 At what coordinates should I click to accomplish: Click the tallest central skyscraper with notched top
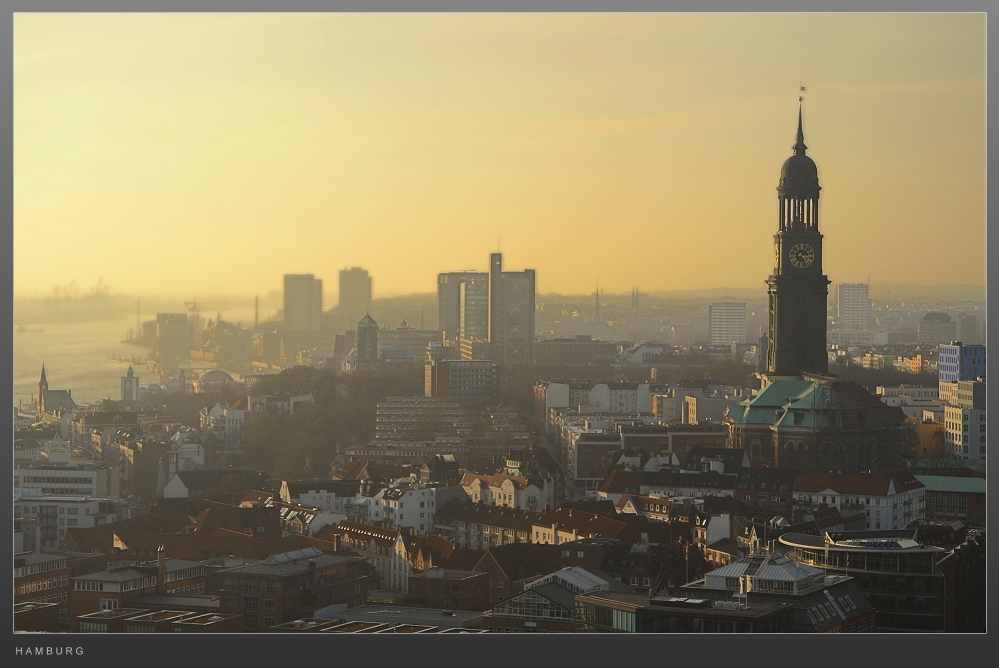(511, 307)
